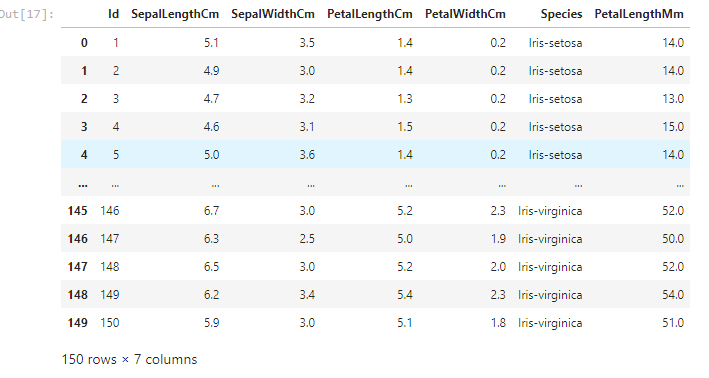Select the 54.0 PetalLengthMm value
709x378 pixels.
pyautogui.click(x=673, y=295)
